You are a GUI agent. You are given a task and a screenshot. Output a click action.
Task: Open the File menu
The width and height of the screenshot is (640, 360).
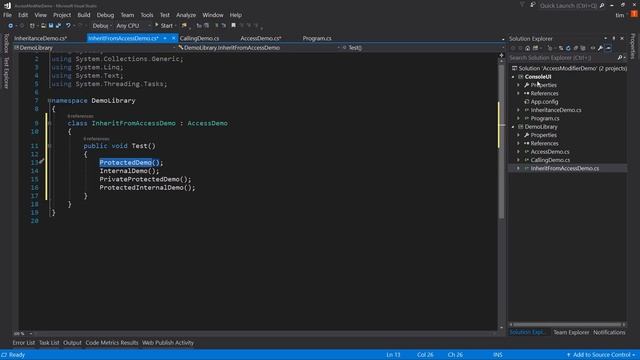coord(7,15)
